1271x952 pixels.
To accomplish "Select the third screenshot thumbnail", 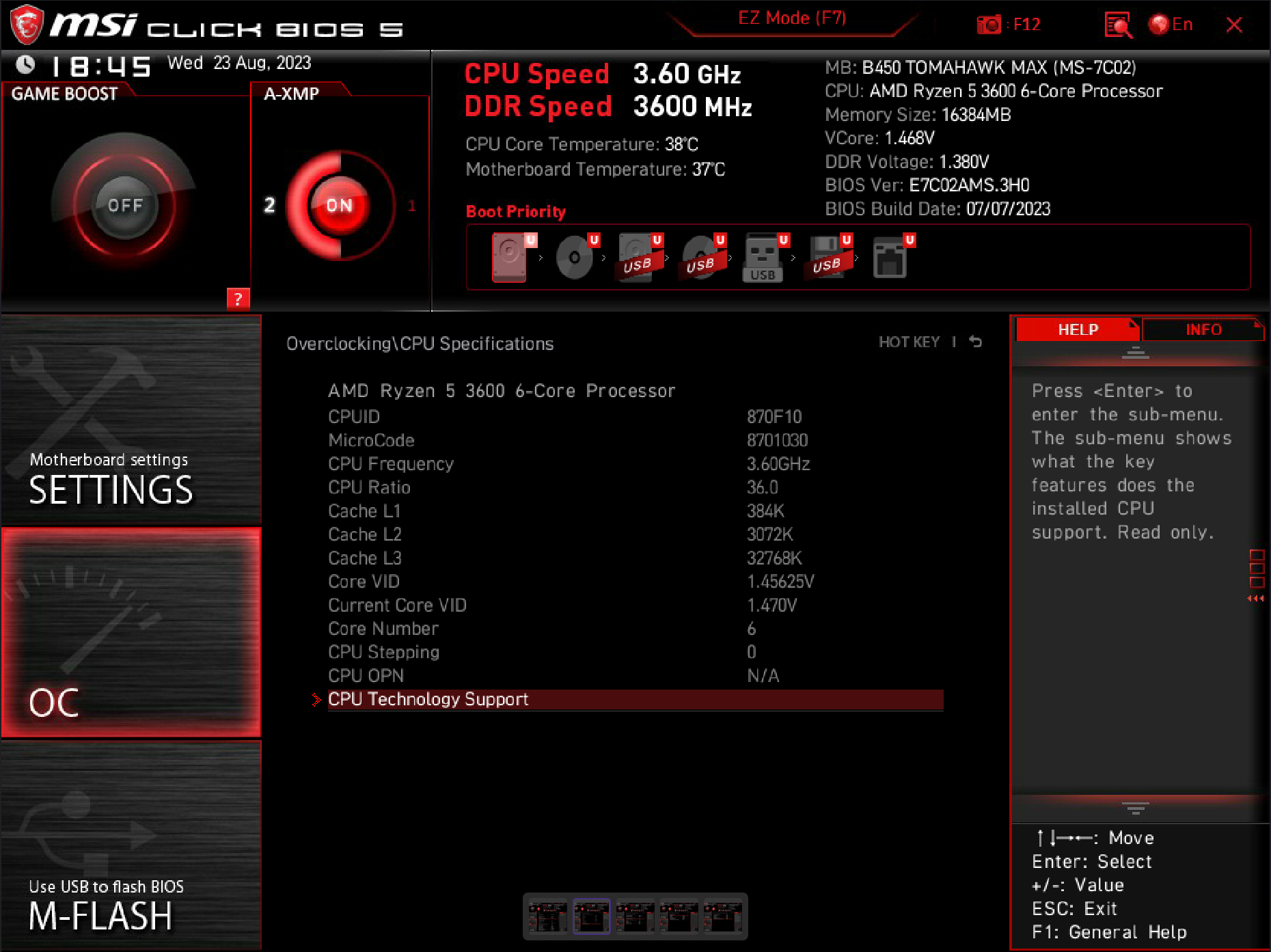I will click(x=635, y=916).
